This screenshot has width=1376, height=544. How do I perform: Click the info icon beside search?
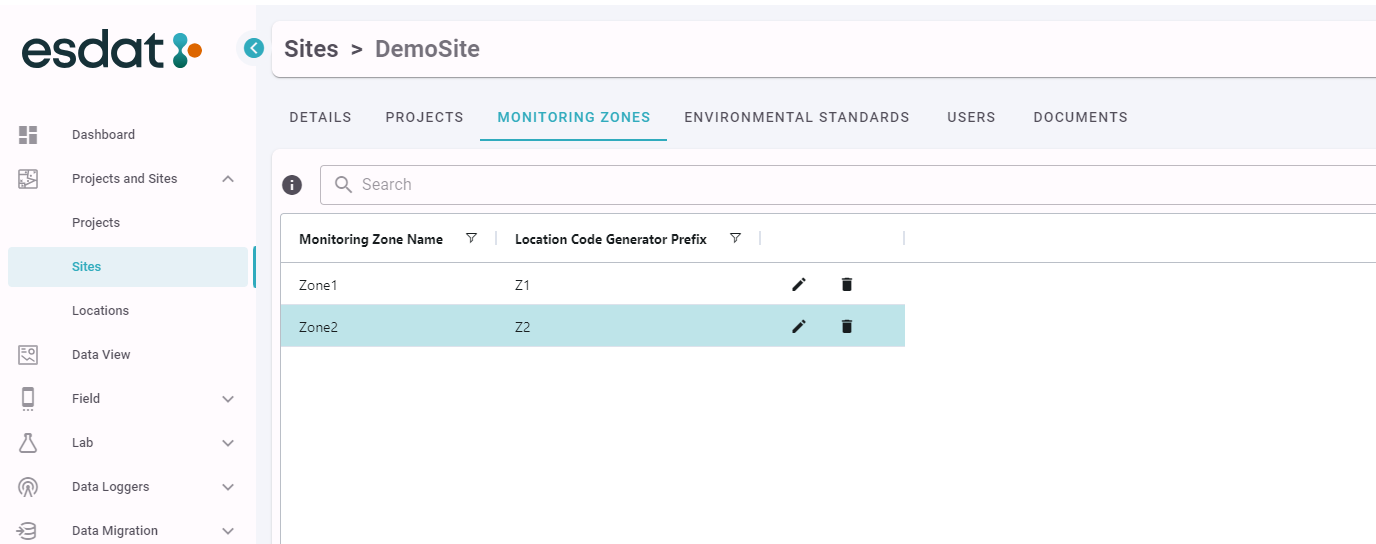[x=292, y=185]
